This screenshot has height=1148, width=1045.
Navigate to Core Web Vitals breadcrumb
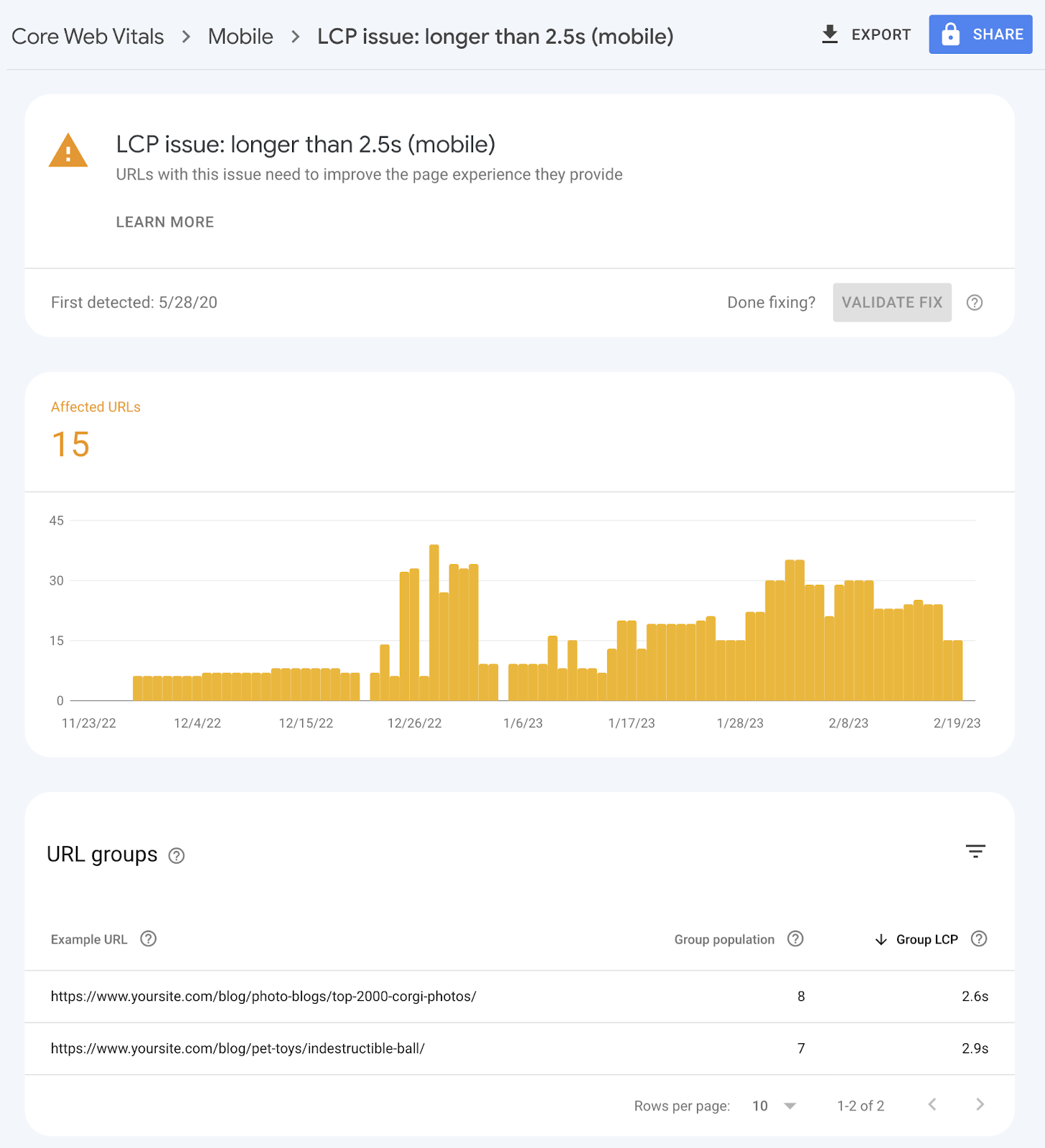(88, 37)
